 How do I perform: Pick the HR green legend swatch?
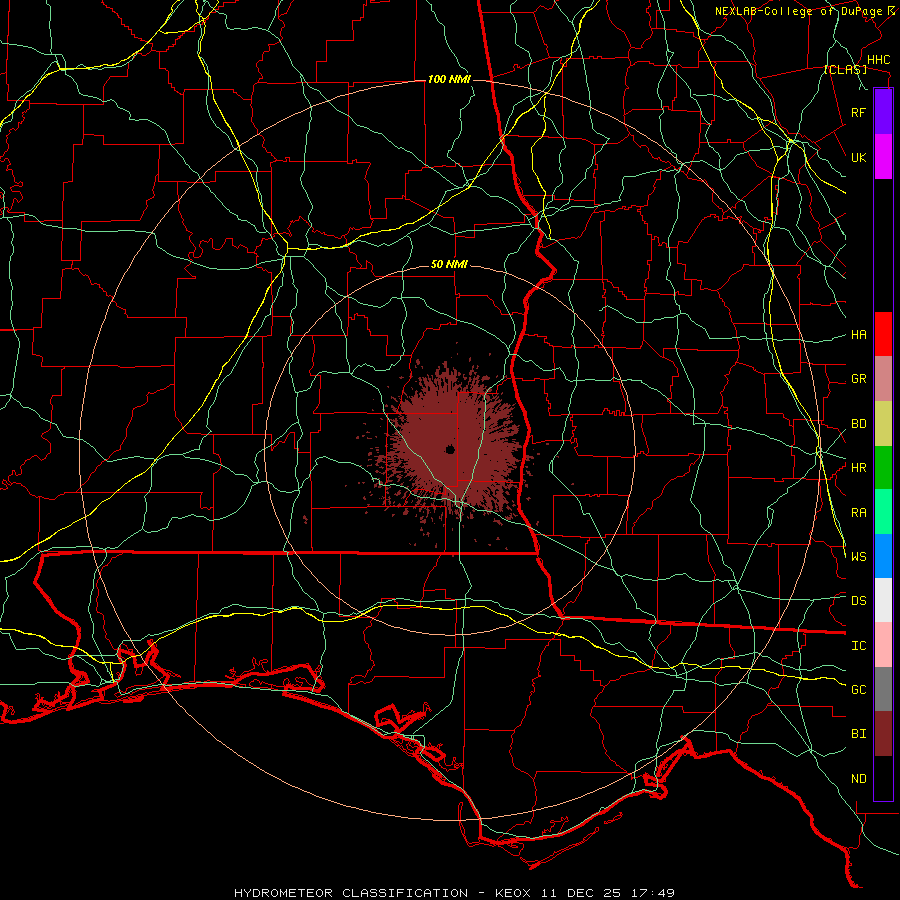883,467
